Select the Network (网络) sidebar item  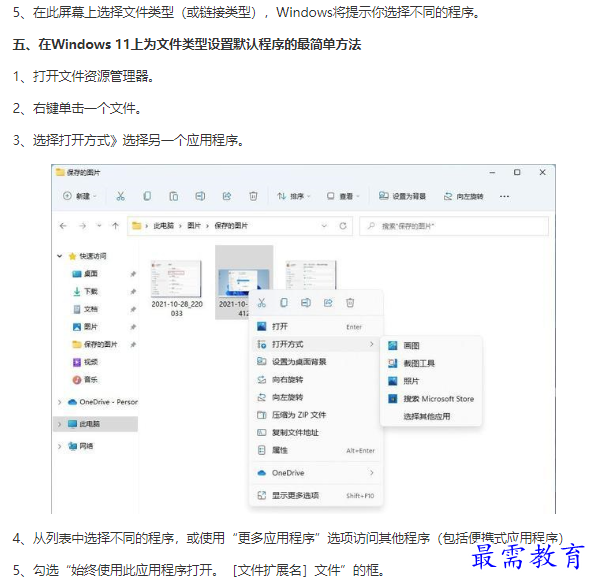coord(81,446)
